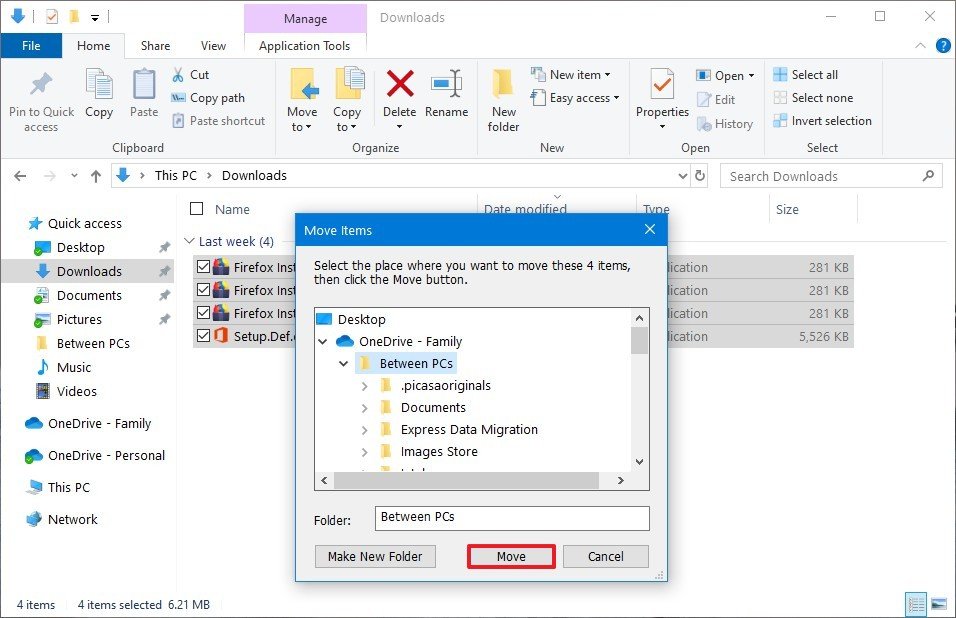Click the dialog's horizontal scrollbar thumb
Image resolution: width=956 pixels, height=618 pixels.
(466, 480)
